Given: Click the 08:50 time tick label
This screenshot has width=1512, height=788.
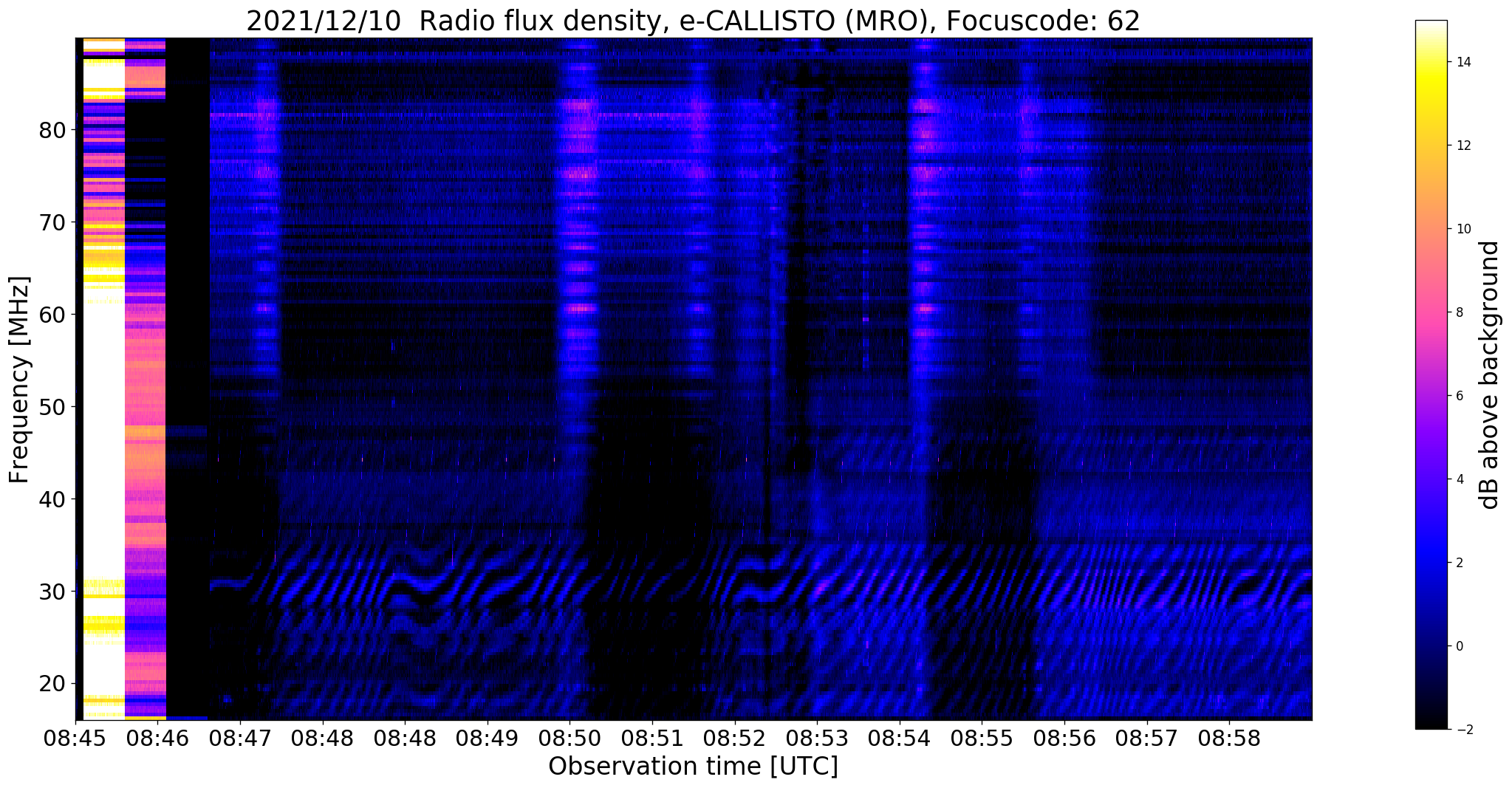Looking at the screenshot, I should (569, 737).
